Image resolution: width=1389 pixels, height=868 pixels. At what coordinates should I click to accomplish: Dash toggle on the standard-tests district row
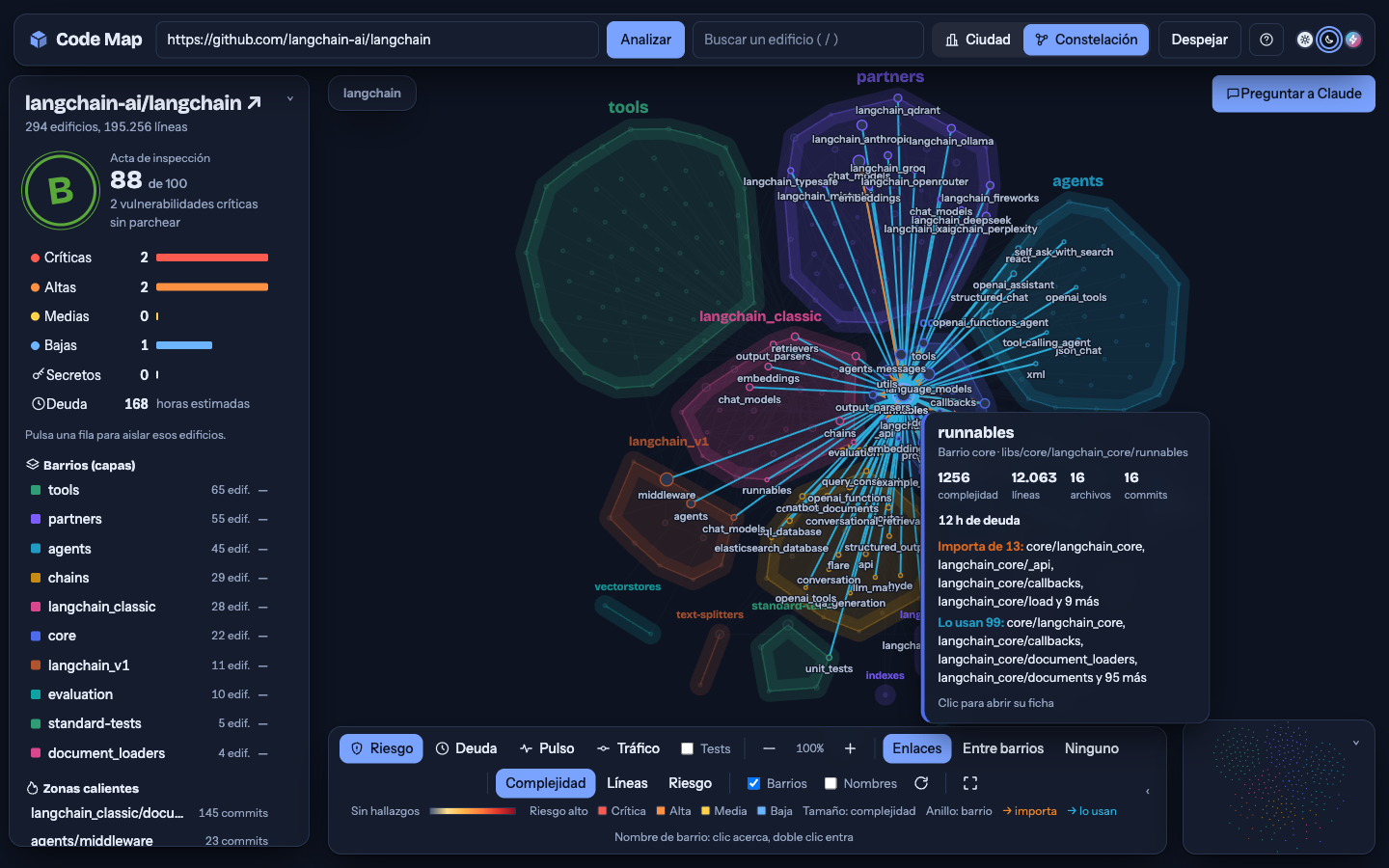coord(263,723)
